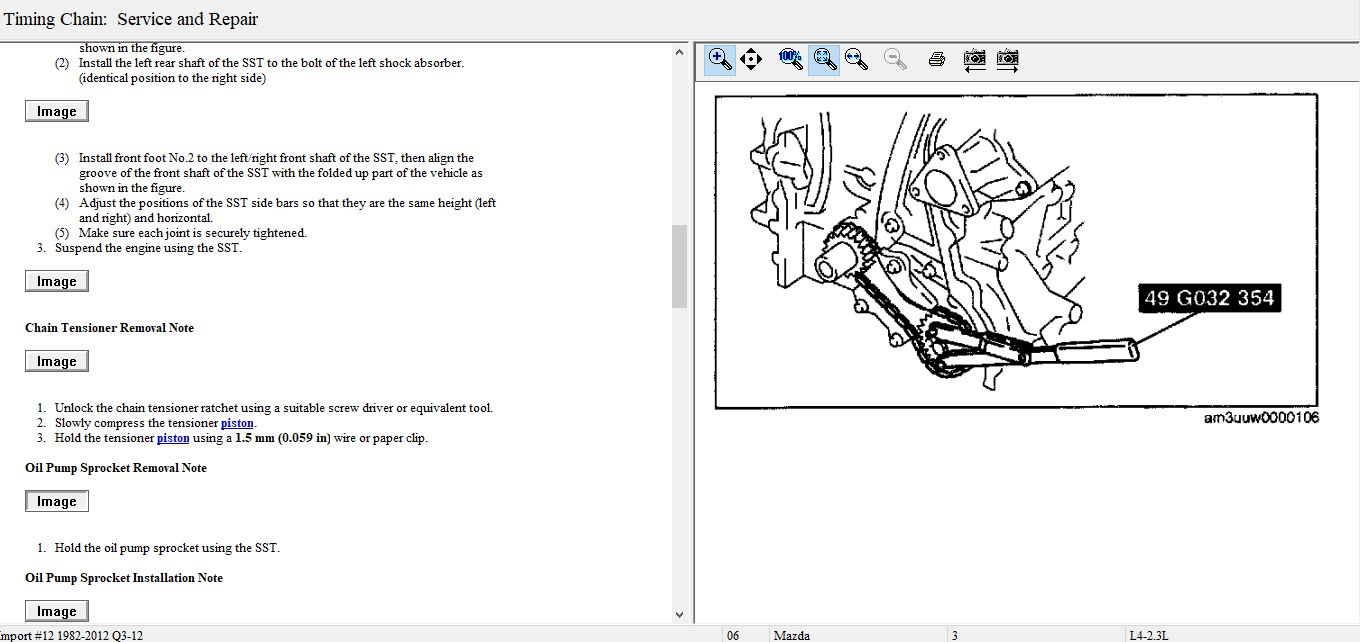Click the '06' status bar entry
Image resolution: width=1360 pixels, height=642 pixels.
(x=733, y=635)
